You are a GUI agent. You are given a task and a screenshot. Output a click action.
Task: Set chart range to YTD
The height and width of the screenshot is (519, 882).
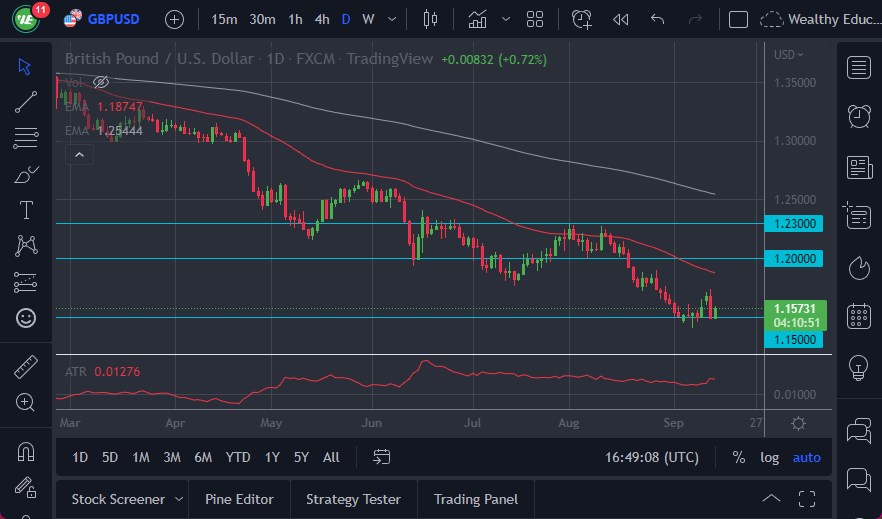[x=238, y=457]
